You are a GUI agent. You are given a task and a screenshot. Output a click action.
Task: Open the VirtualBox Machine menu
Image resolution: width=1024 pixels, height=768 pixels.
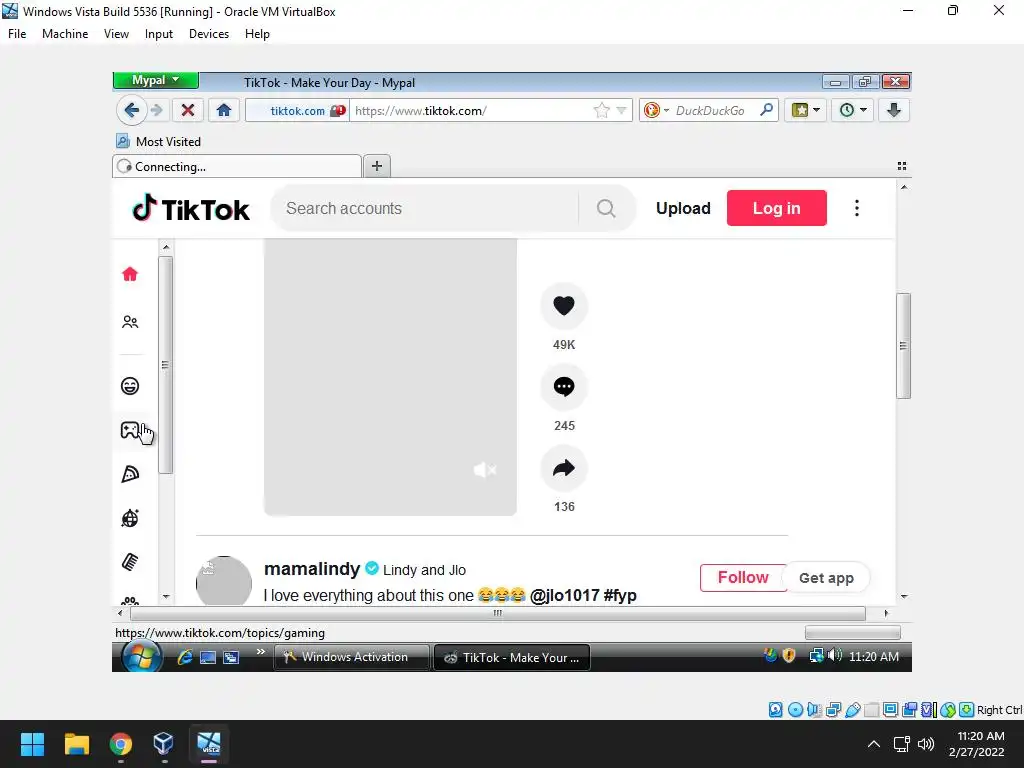(65, 34)
